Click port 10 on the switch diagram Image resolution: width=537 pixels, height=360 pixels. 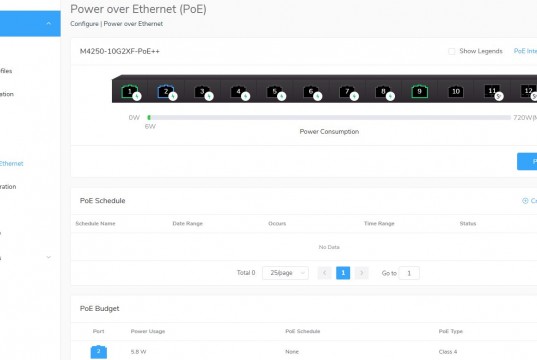[456, 91]
